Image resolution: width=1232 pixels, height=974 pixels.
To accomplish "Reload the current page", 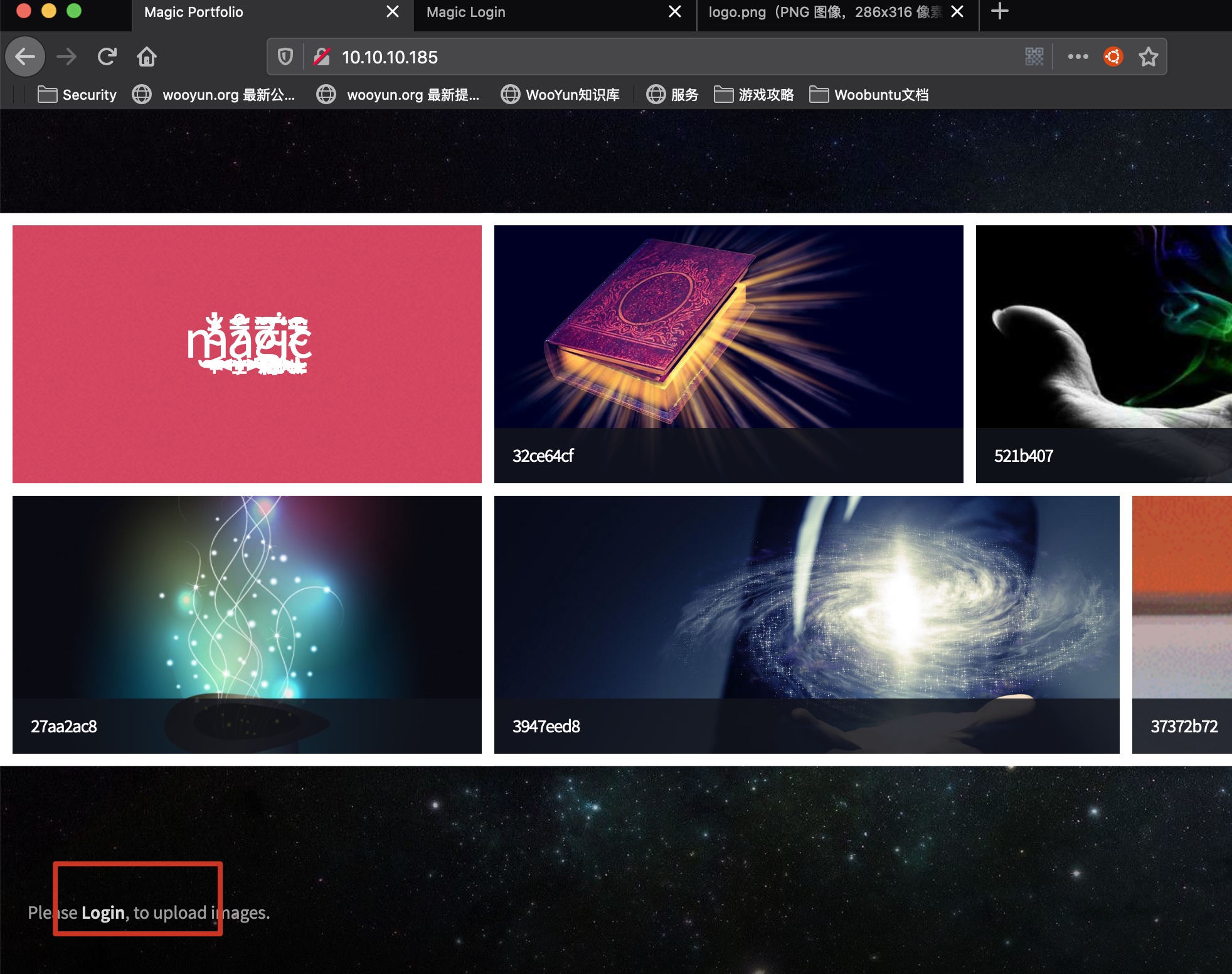I will tap(107, 57).
